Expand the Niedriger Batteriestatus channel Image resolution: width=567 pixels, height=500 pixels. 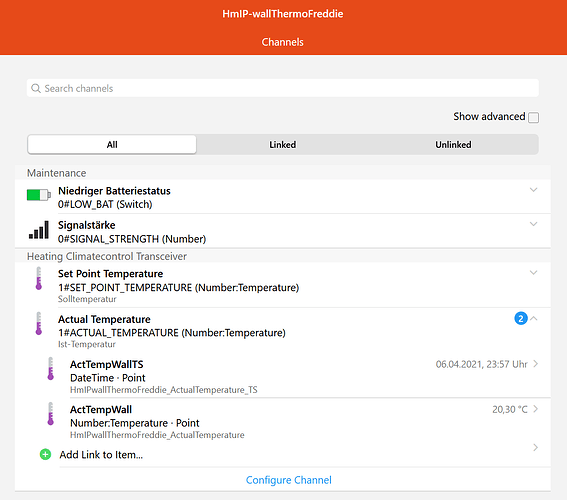[533, 190]
